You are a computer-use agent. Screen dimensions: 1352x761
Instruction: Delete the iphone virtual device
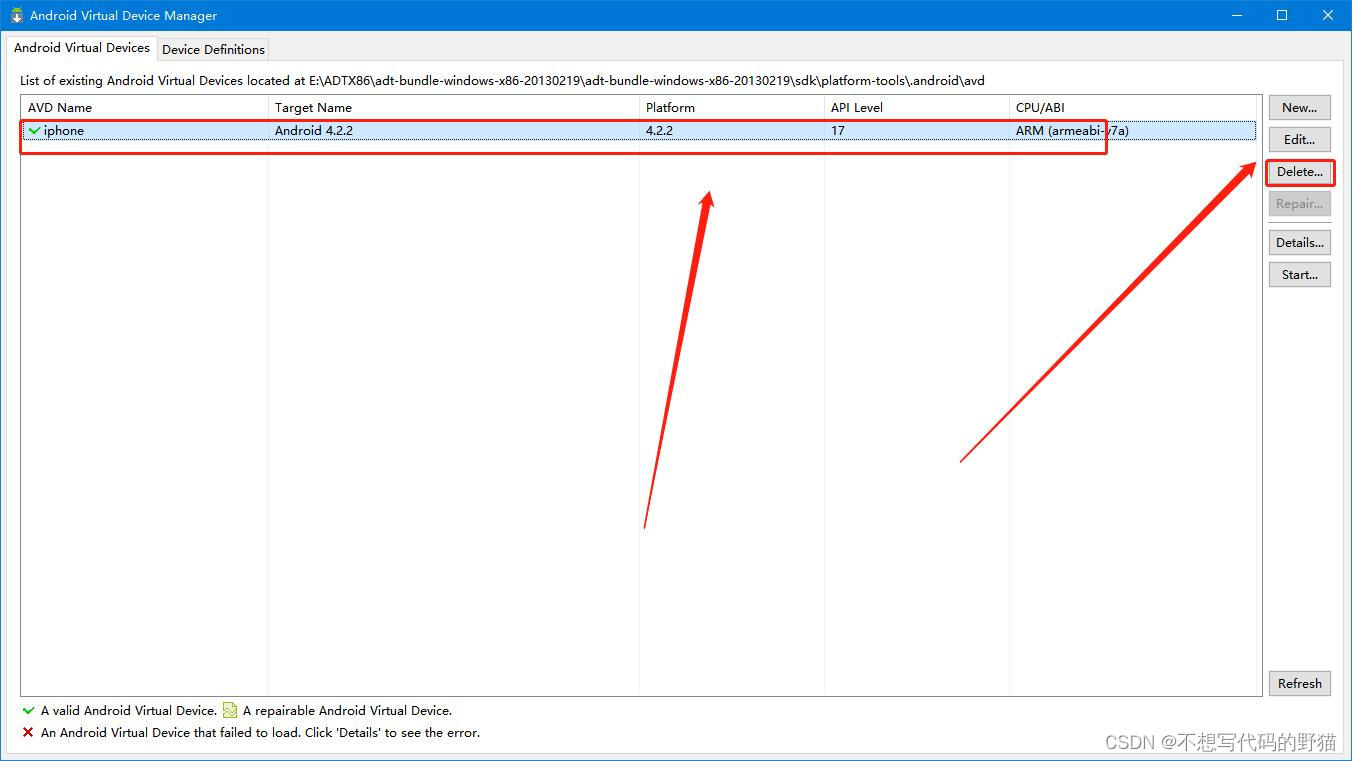coord(1299,172)
